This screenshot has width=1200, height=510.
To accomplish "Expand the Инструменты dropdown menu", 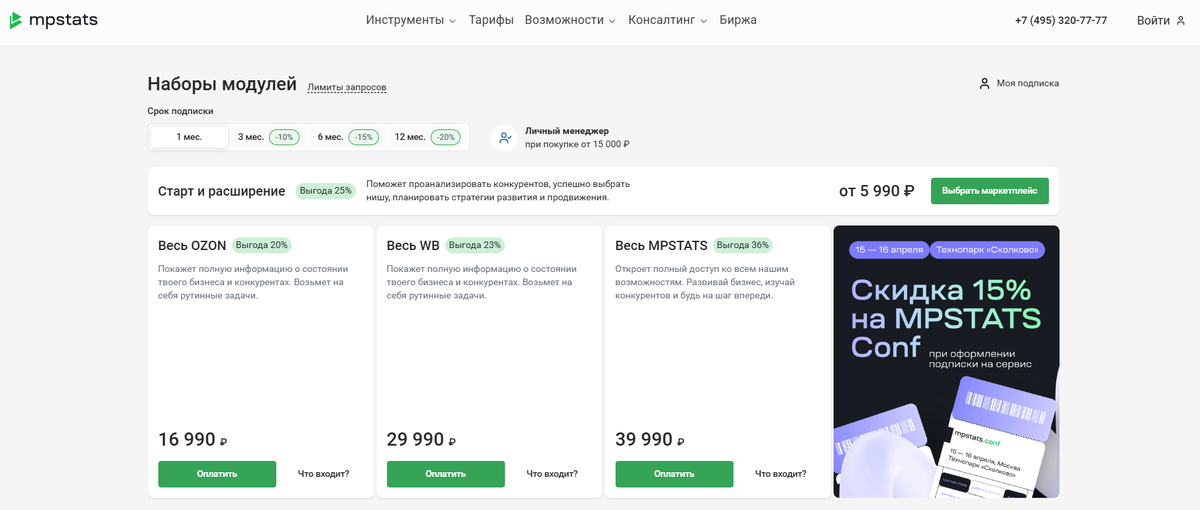I will pos(410,20).
